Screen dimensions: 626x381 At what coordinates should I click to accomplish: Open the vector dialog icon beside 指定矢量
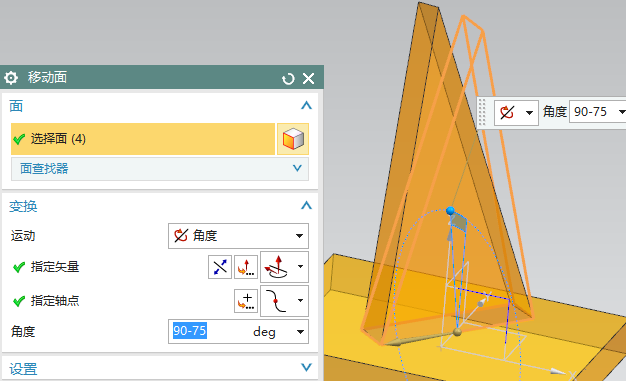(246, 267)
